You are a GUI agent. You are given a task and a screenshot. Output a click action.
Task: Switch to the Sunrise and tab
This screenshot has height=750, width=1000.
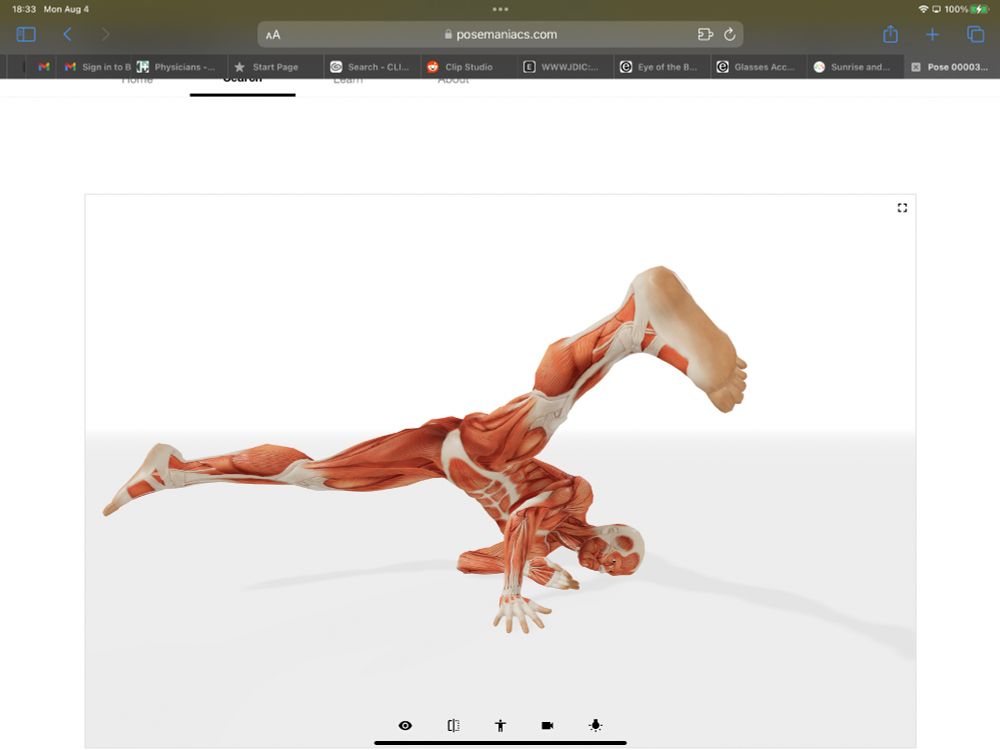tap(855, 66)
